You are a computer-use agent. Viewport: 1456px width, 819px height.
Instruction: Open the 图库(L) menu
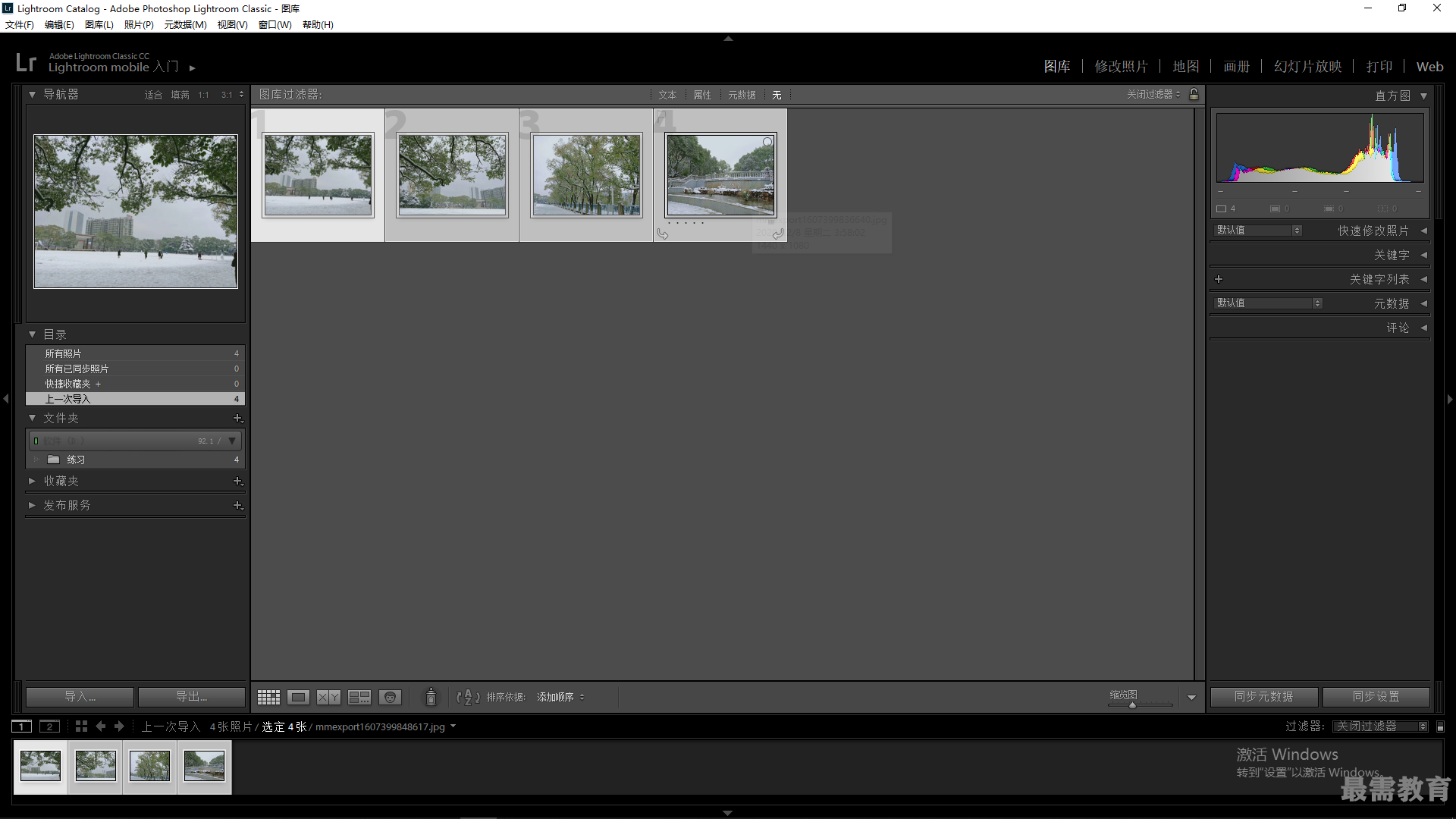point(99,24)
